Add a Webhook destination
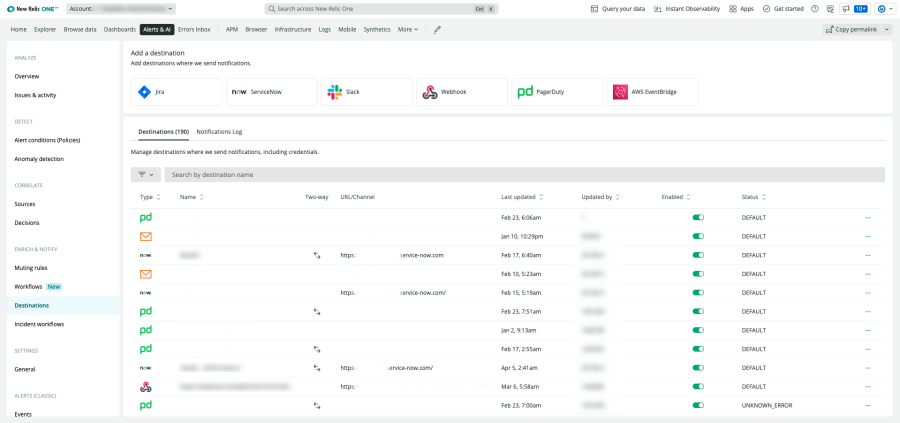Image resolution: width=900 pixels, height=423 pixels. click(462, 92)
